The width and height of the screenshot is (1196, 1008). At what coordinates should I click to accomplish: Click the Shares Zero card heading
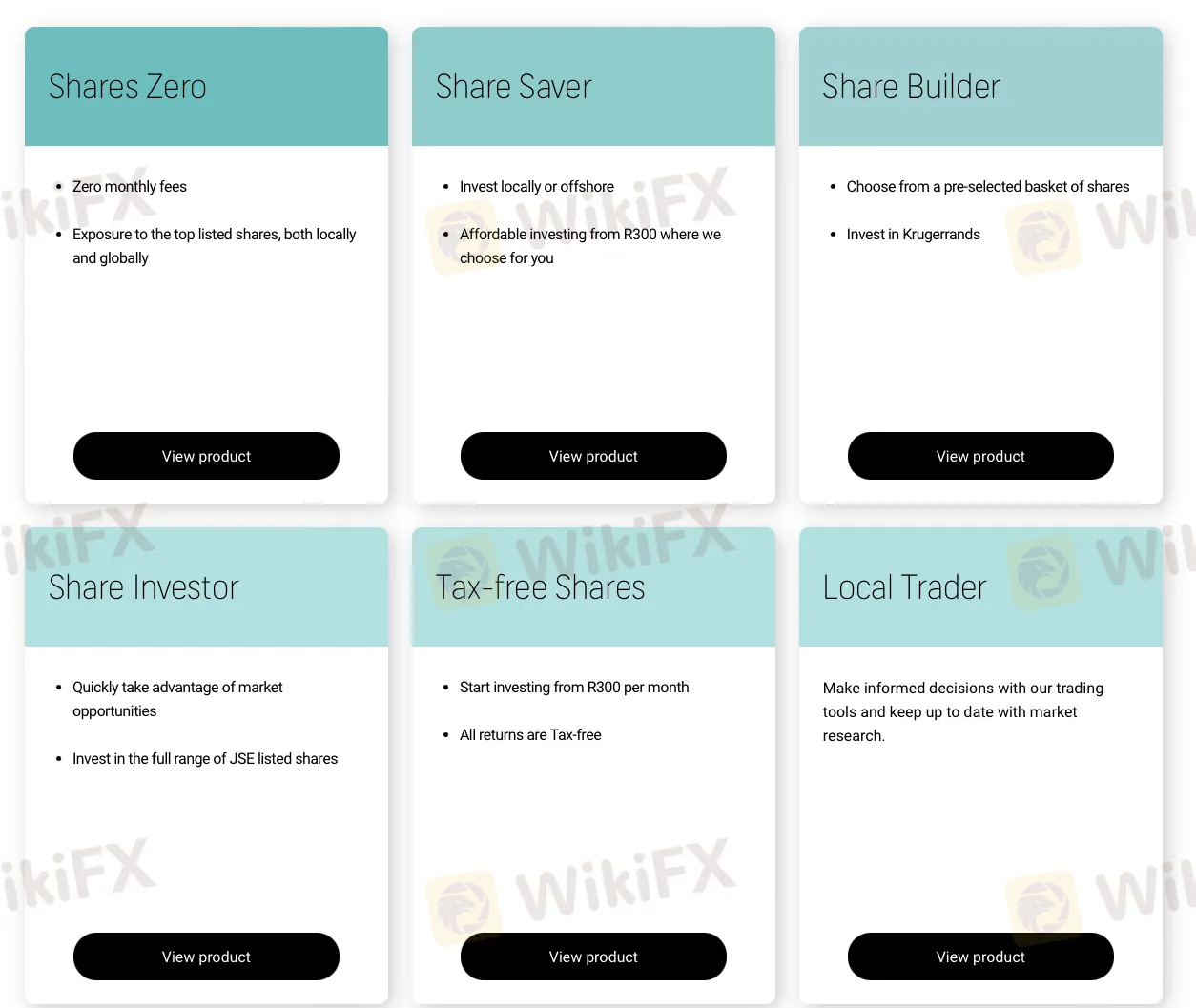pos(128,87)
